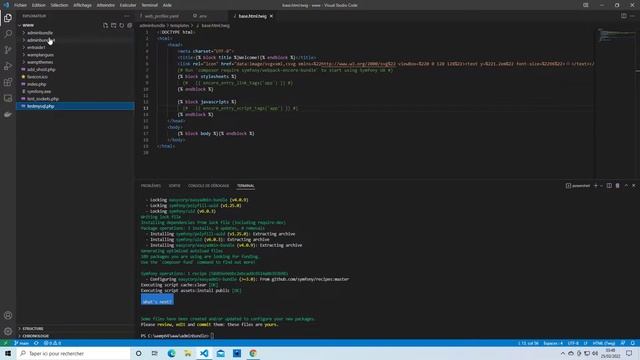The image size is (640, 360).
Task: Expand the STRUCTURE section
Action: coord(33,329)
